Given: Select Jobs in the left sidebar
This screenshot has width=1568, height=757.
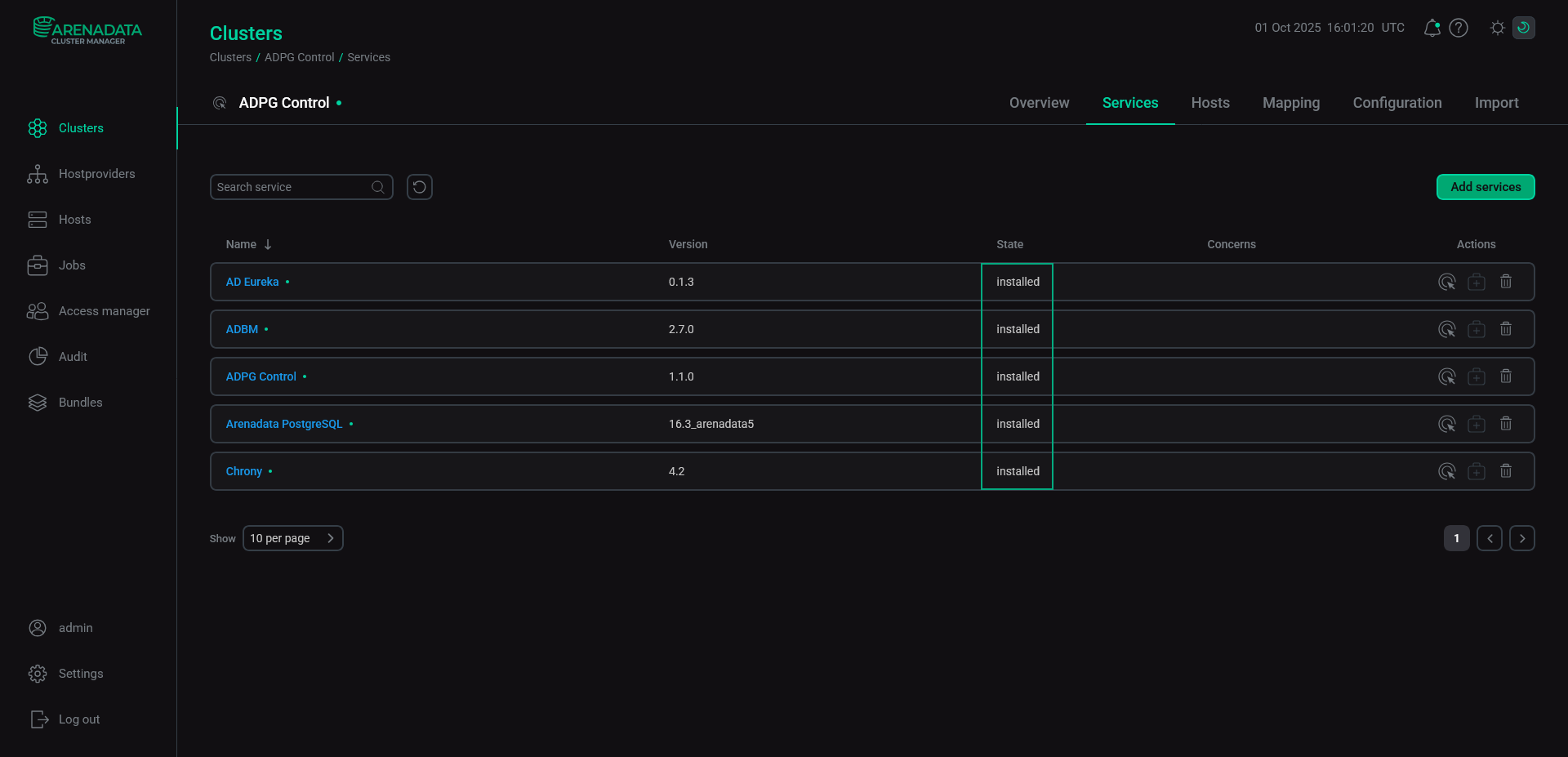Looking at the screenshot, I should [x=73, y=265].
